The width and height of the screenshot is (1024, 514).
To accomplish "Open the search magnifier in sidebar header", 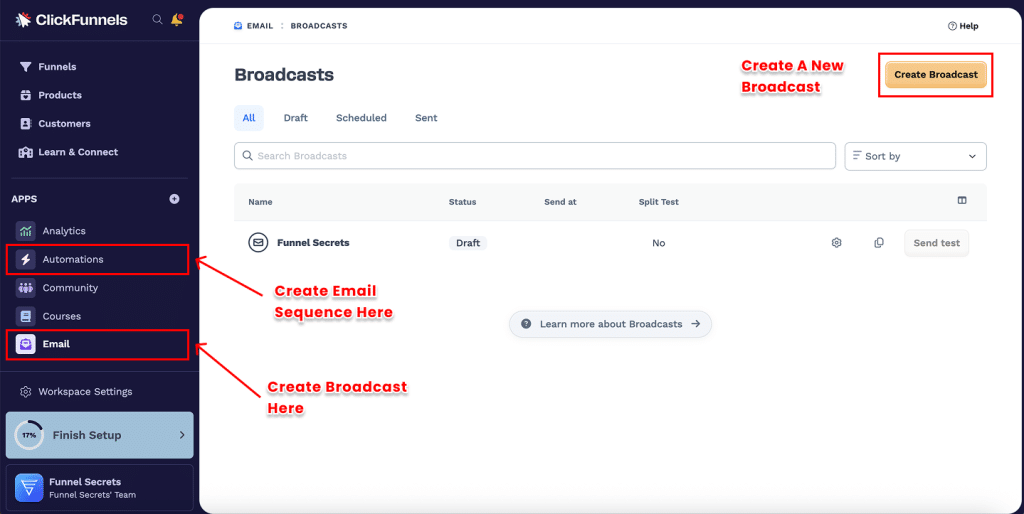I will (x=157, y=20).
